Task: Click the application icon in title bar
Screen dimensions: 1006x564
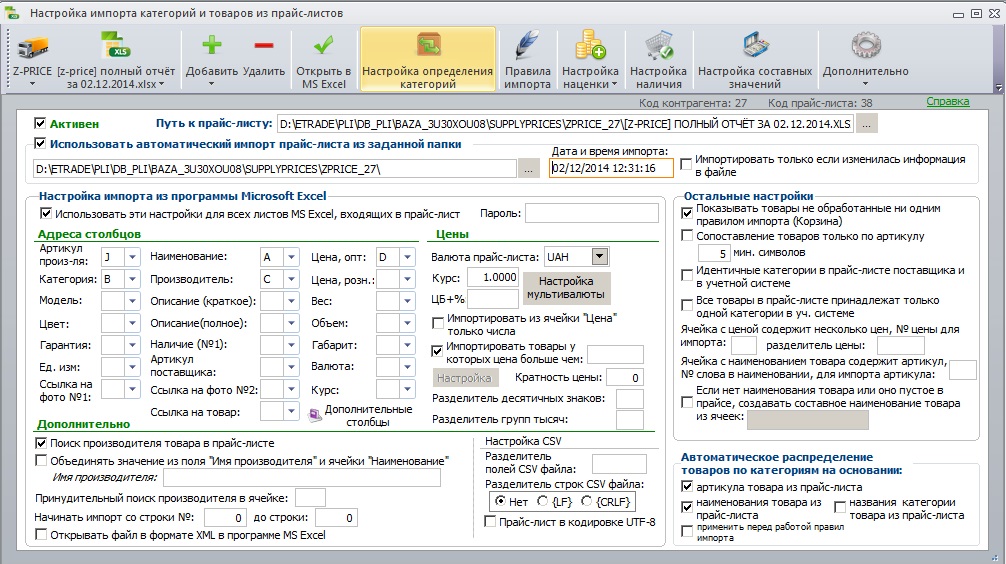Action: click(12, 13)
